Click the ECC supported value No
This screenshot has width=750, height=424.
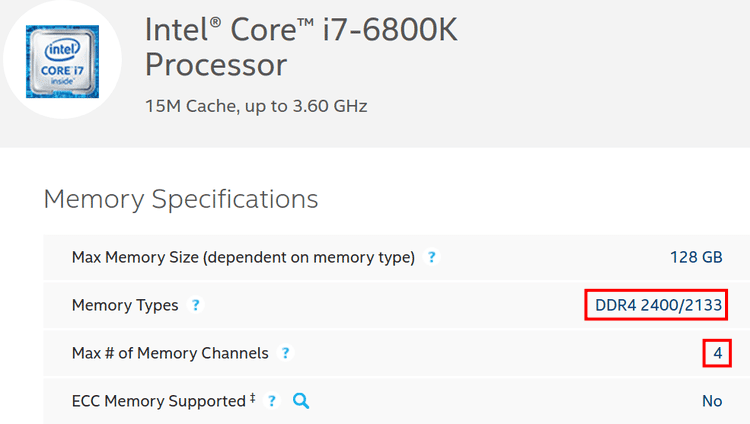pyautogui.click(x=712, y=401)
